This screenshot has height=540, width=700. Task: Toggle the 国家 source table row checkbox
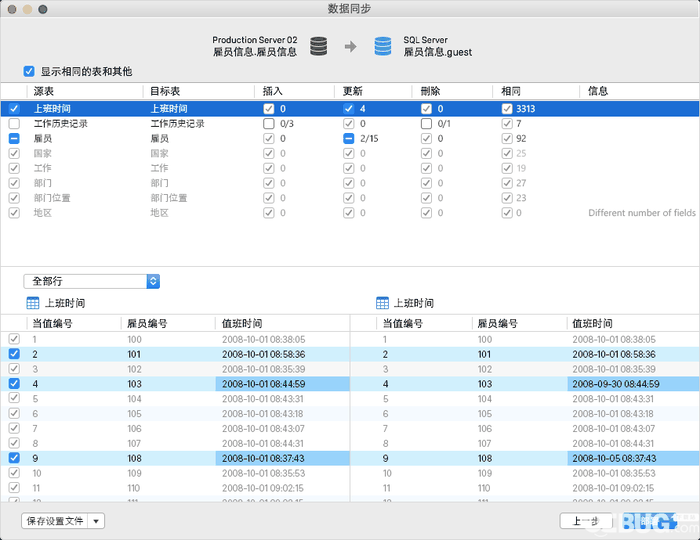pos(14,154)
